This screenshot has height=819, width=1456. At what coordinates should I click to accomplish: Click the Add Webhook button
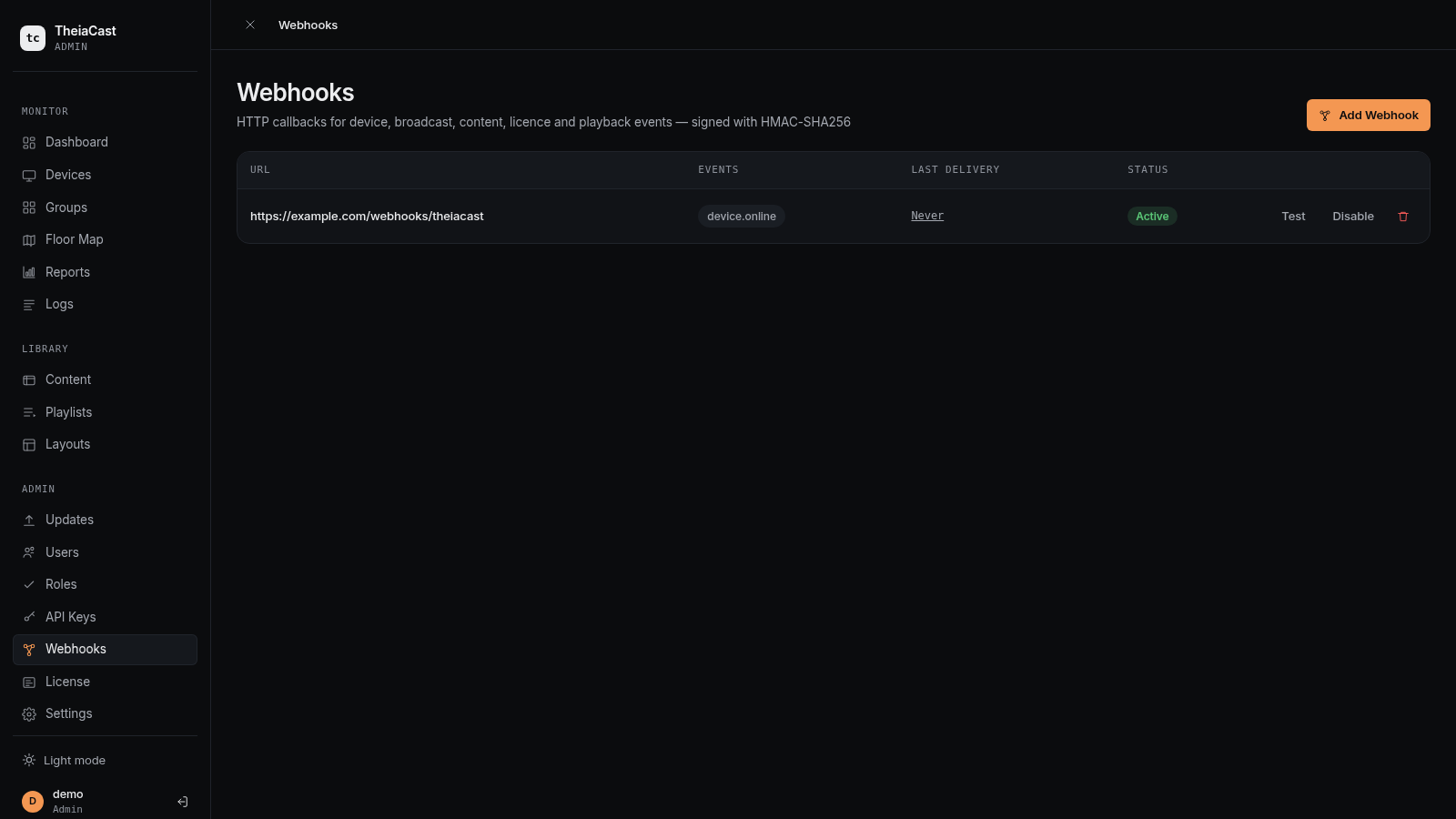click(1369, 116)
